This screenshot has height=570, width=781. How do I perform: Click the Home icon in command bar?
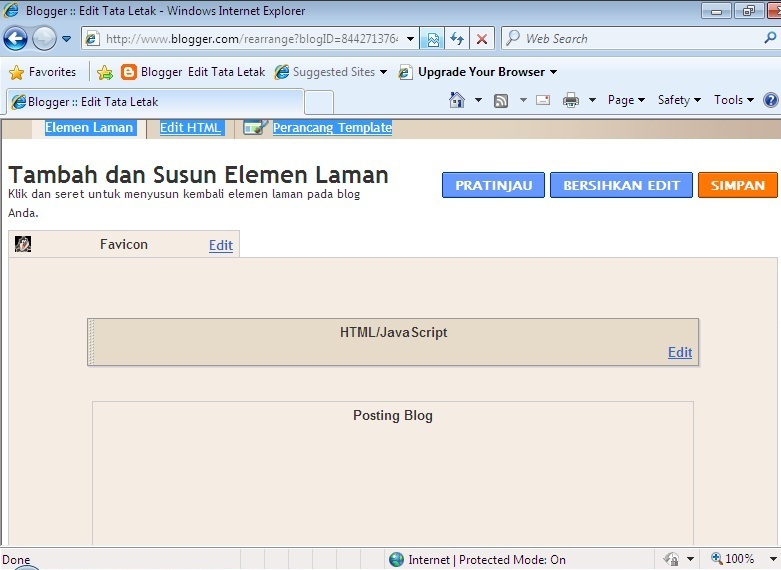tap(457, 100)
